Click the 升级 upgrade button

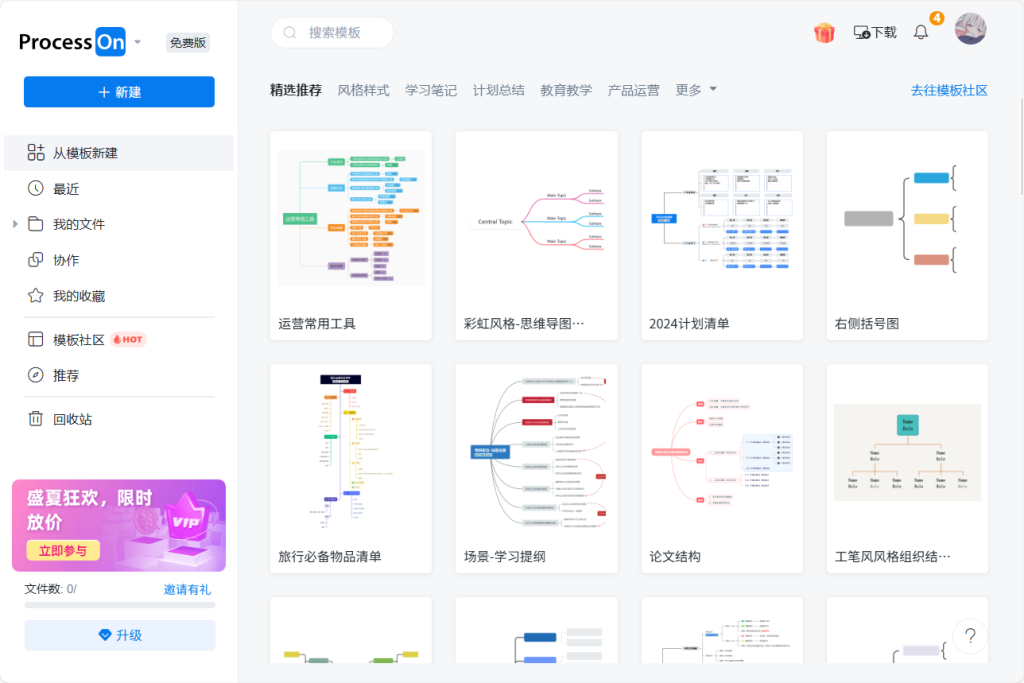pos(120,635)
